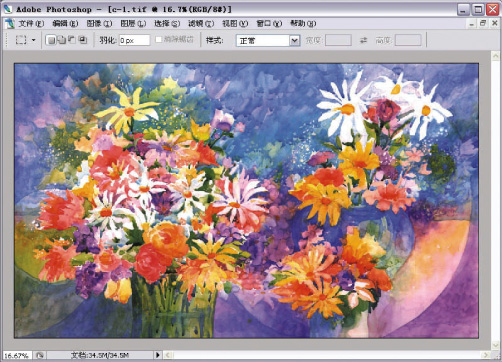502x362 pixels.
Task: Click the 羽化 feather input field
Action: [x=135, y=40]
